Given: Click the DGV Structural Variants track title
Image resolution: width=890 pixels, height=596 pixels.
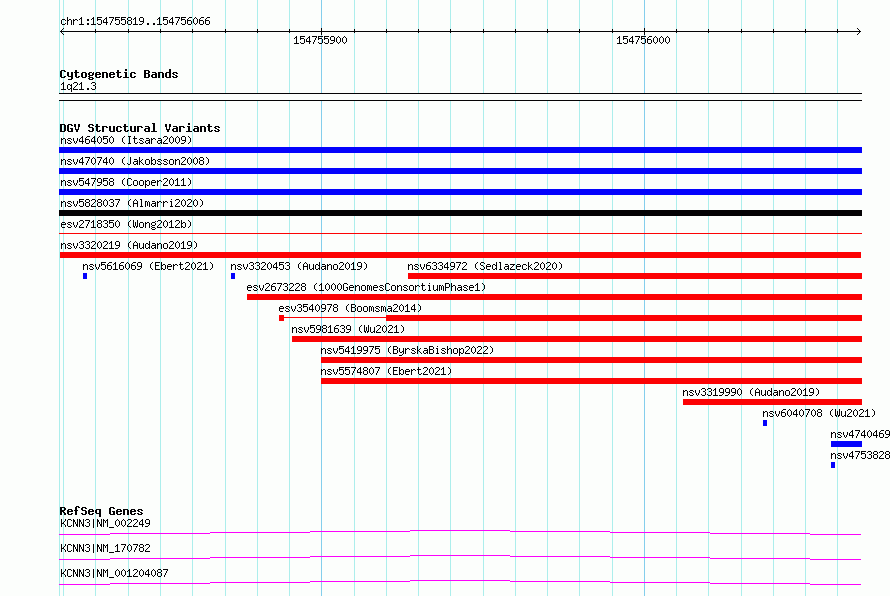Looking at the screenshot, I should pyautogui.click(x=140, y=128).
